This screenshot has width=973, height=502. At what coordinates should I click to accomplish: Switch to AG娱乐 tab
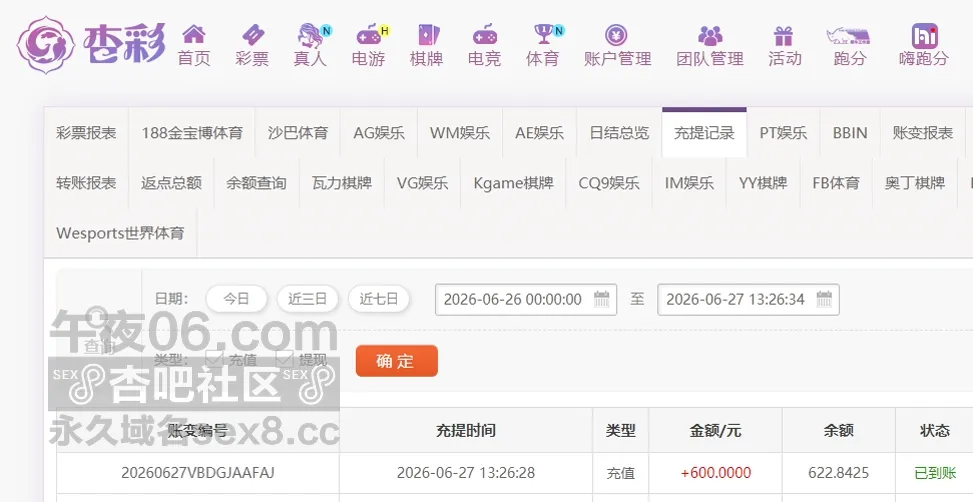click(379, 132)
